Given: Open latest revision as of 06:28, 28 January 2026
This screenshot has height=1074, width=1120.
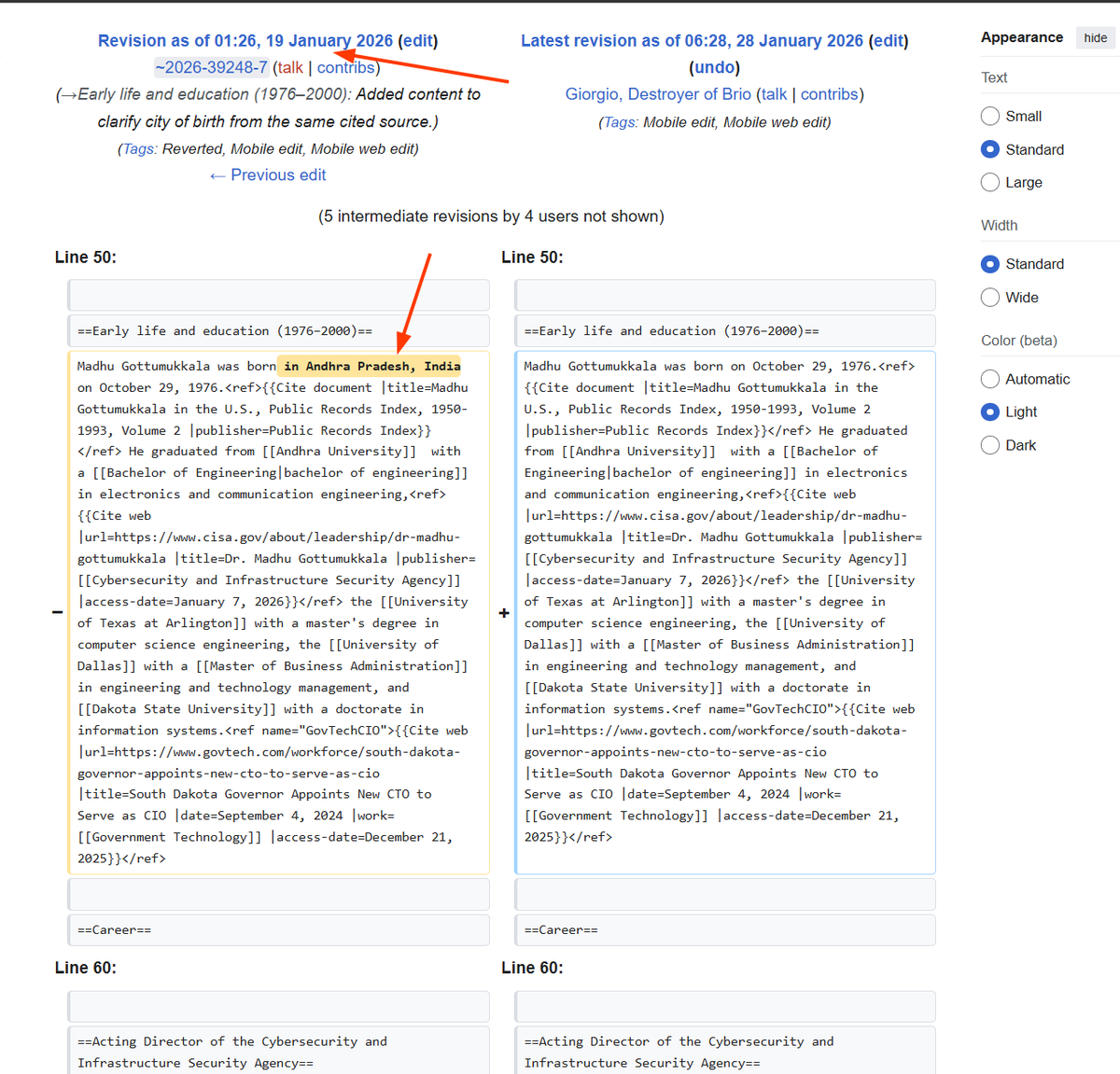Looking at the screenshot, I should (692, 40).
